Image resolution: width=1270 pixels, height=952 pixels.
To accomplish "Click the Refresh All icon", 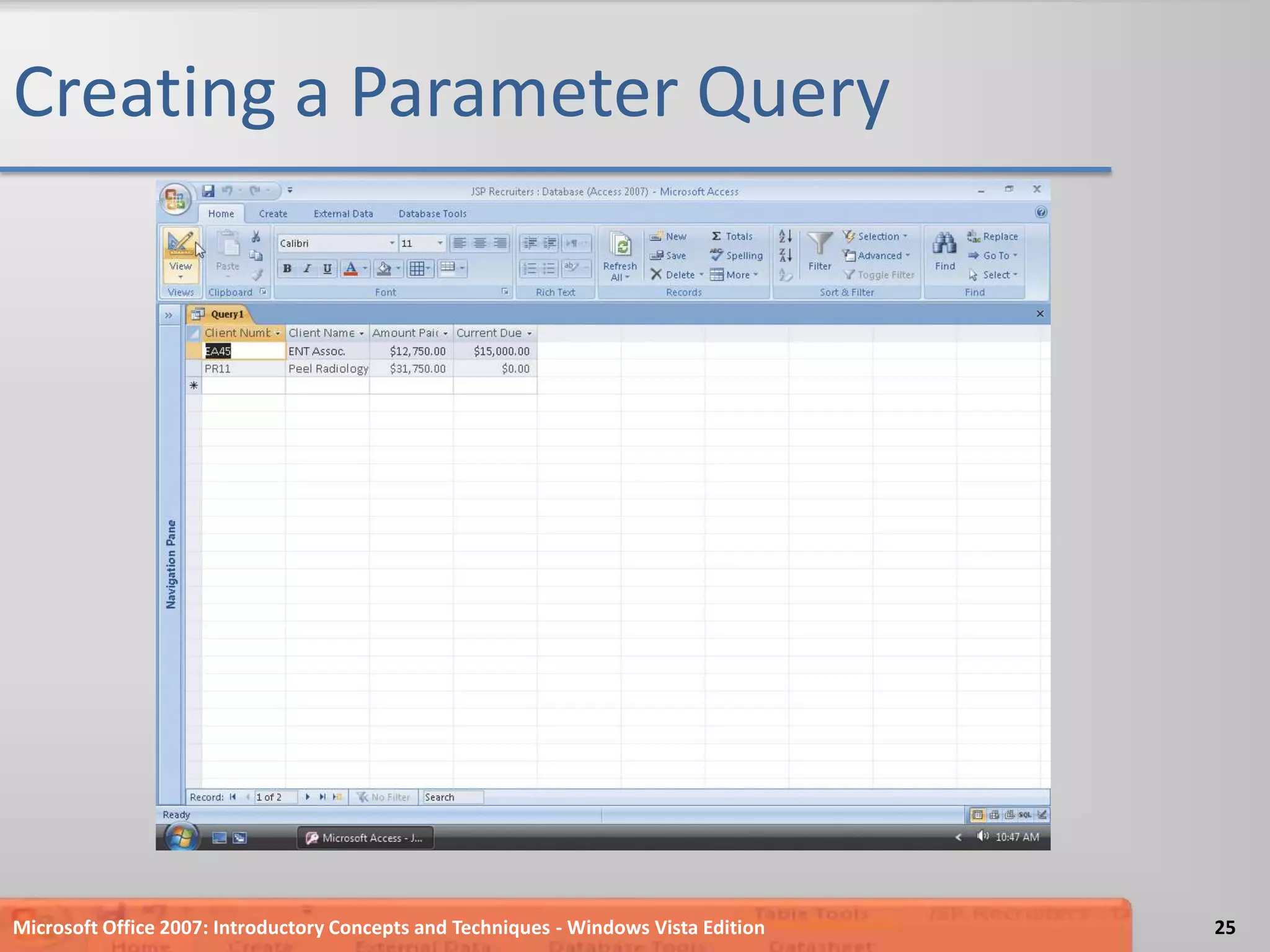I will tap(620, 245).
